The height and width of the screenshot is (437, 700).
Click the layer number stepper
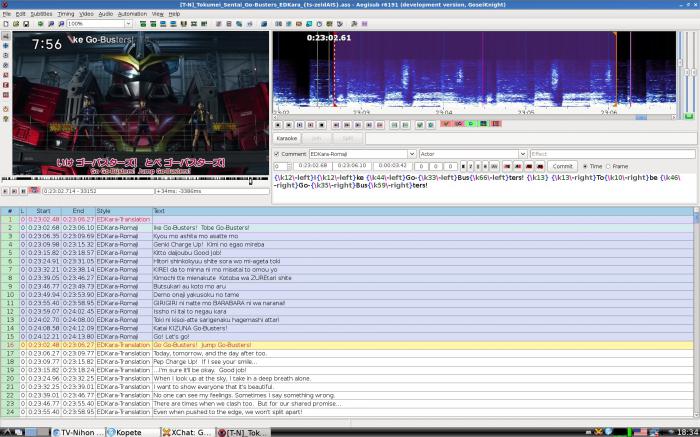[289, 166]
